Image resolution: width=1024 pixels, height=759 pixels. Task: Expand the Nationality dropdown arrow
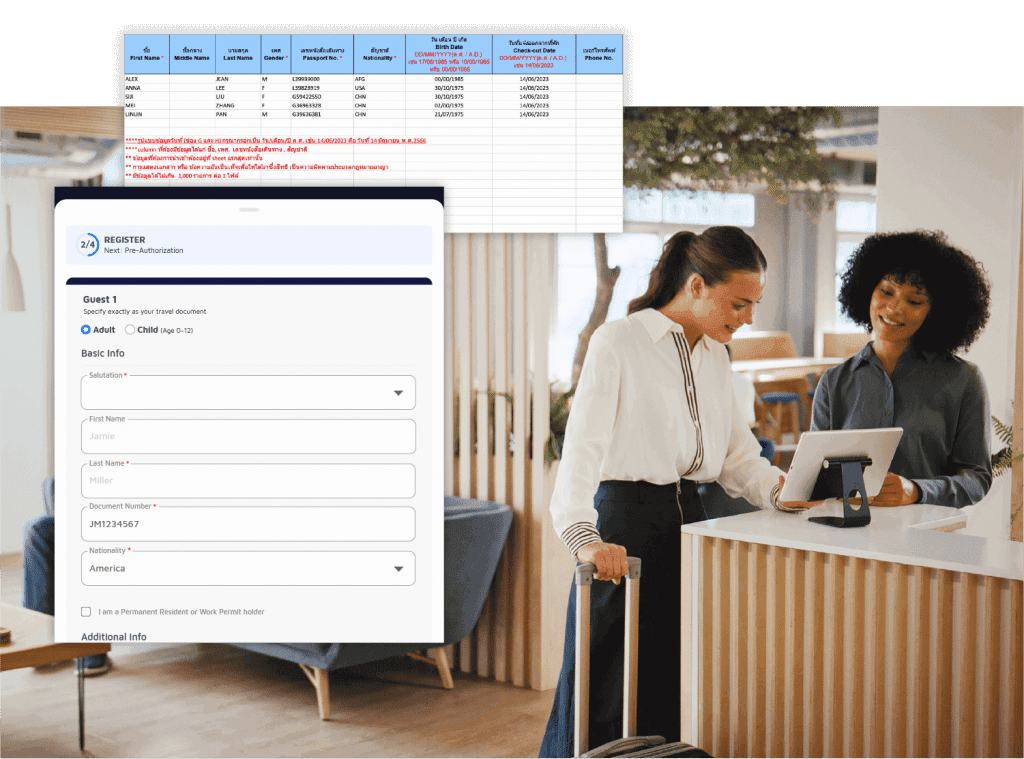coord(399,568)
